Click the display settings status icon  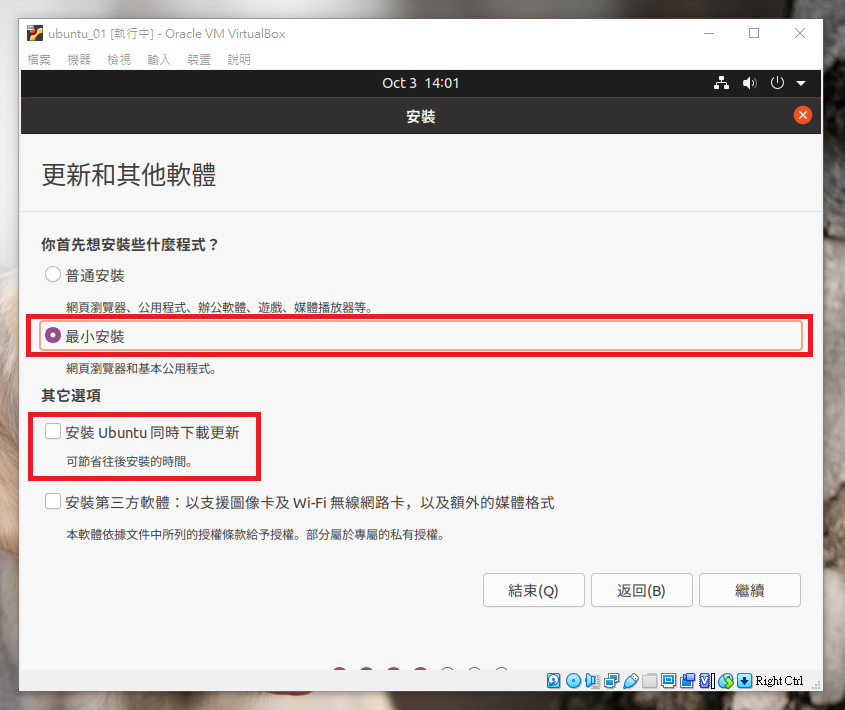pyautogui.click(x=668, y=681)
